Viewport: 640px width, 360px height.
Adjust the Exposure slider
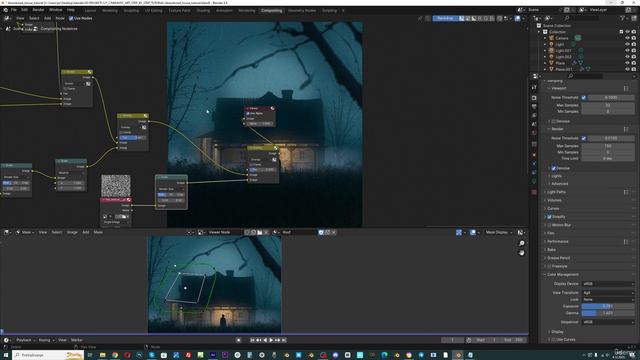[608, 306]
